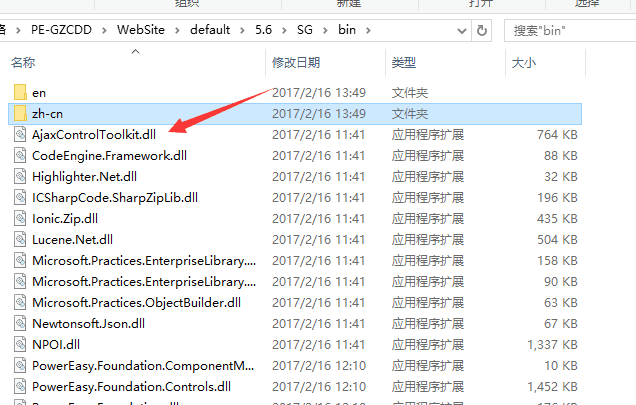
Task: Click the Ionic.Zip.dll file icon
Action: (x=20, y=218)
